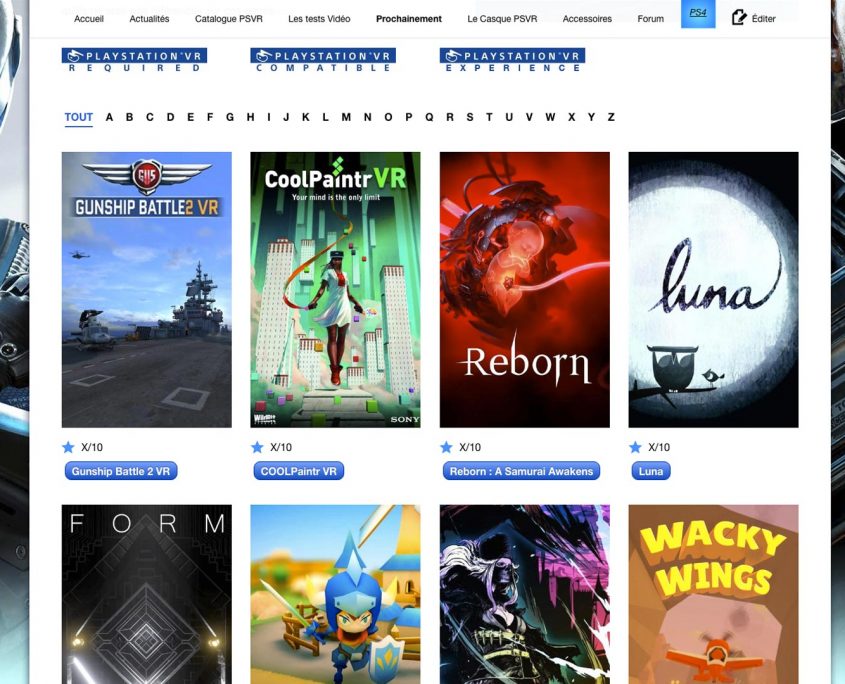Open the Accessoires menu item
Viewport: 845px width, 684px height.
(x=587, y=19)
